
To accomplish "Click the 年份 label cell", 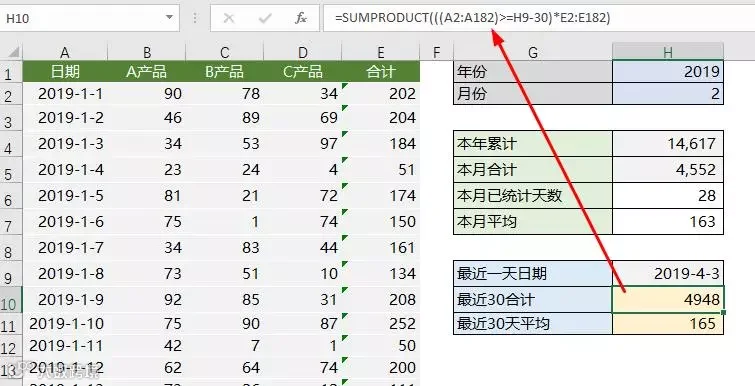I will click(x=533, y=72).
